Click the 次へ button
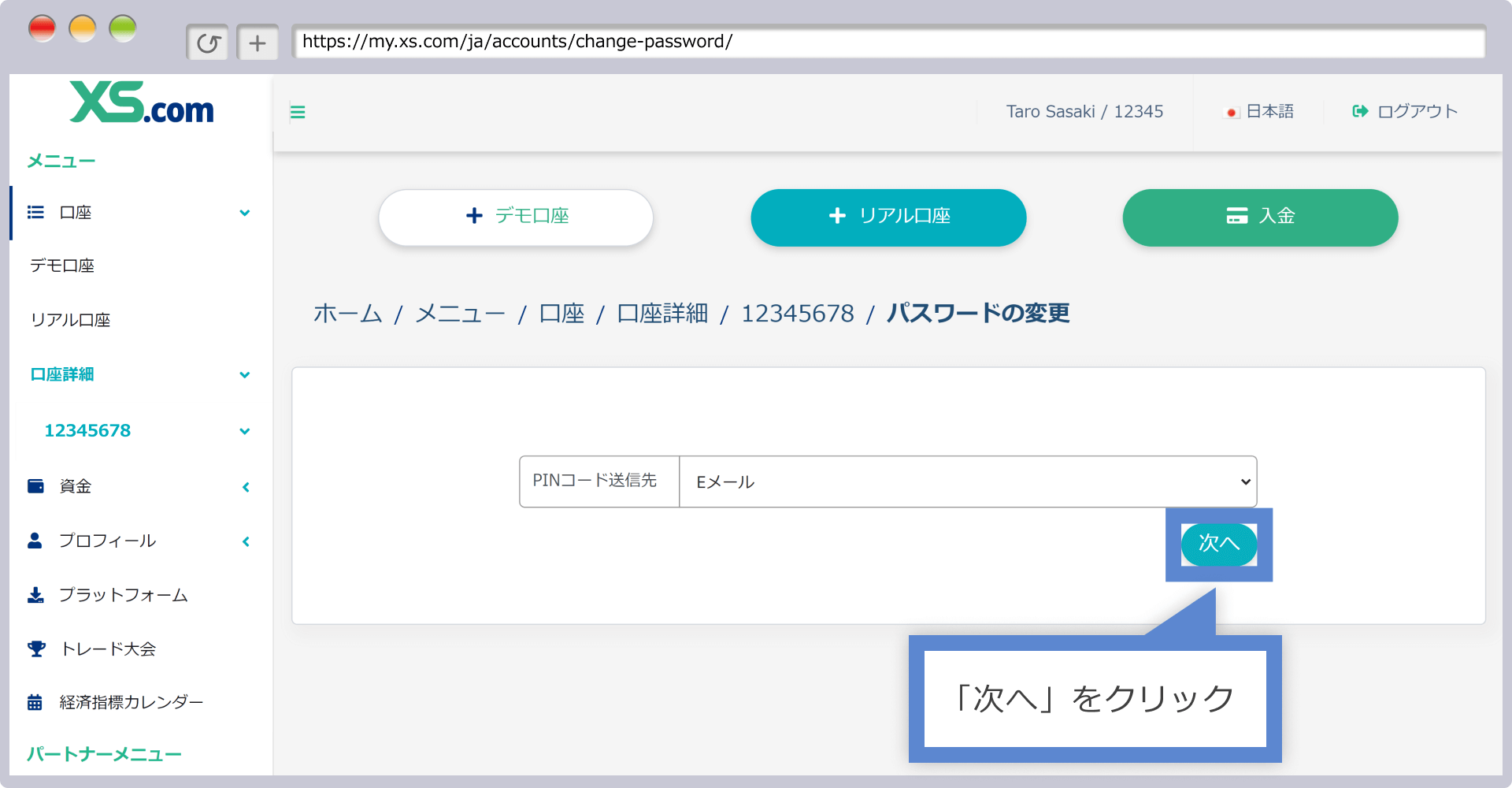Image resolution: width=1512 pixels, height=788 pixels. point(1219,544)
